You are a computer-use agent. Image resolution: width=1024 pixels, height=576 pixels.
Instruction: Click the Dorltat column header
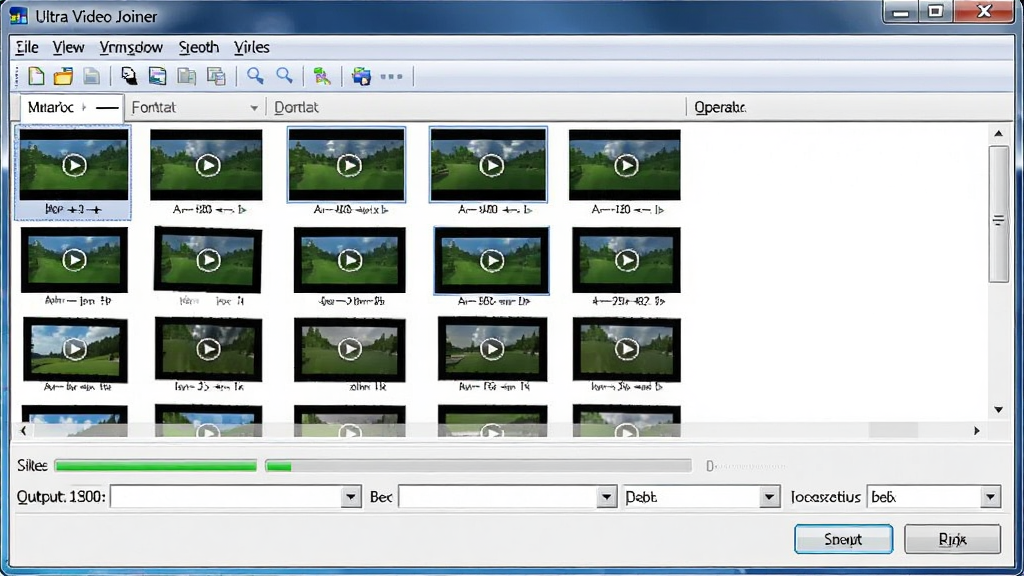point(296,107)
